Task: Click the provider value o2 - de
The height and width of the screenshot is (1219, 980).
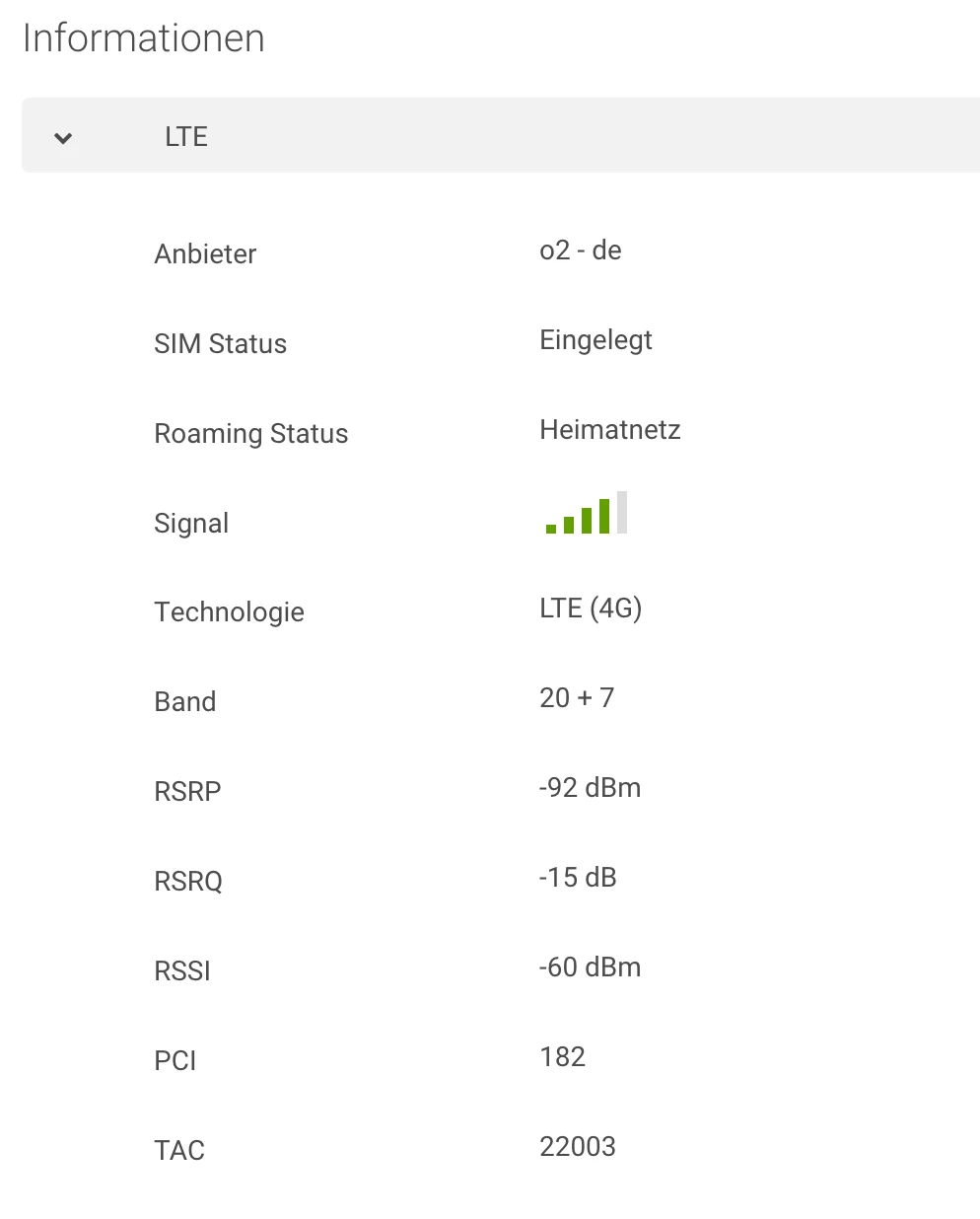Action: point(580,251)
